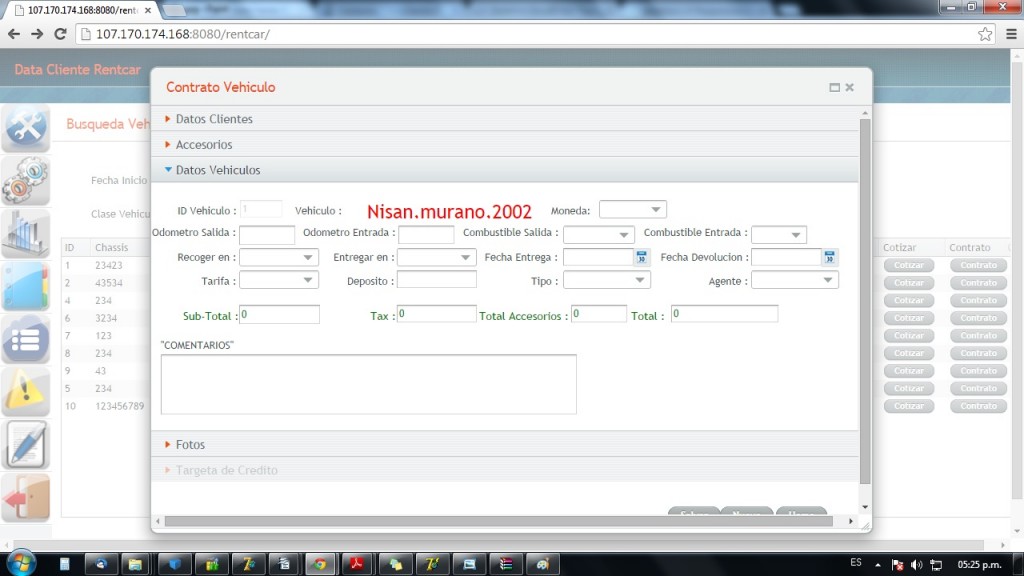Go back in the browser
Viewport: 1024px width, 576px height.
[x=14, y=34]
